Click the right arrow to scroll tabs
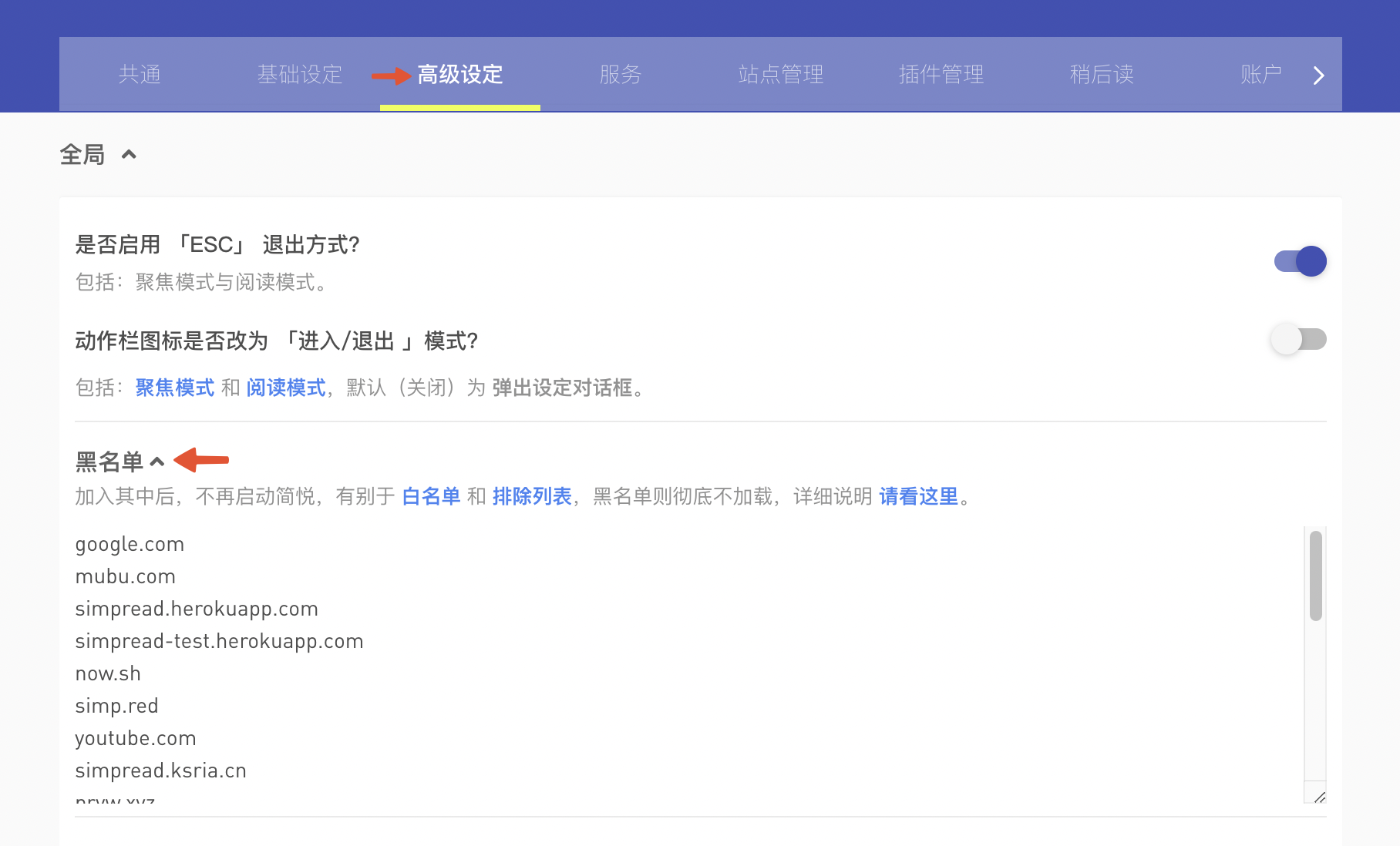Viewport: 1400px width, 846px height. 1318,76
